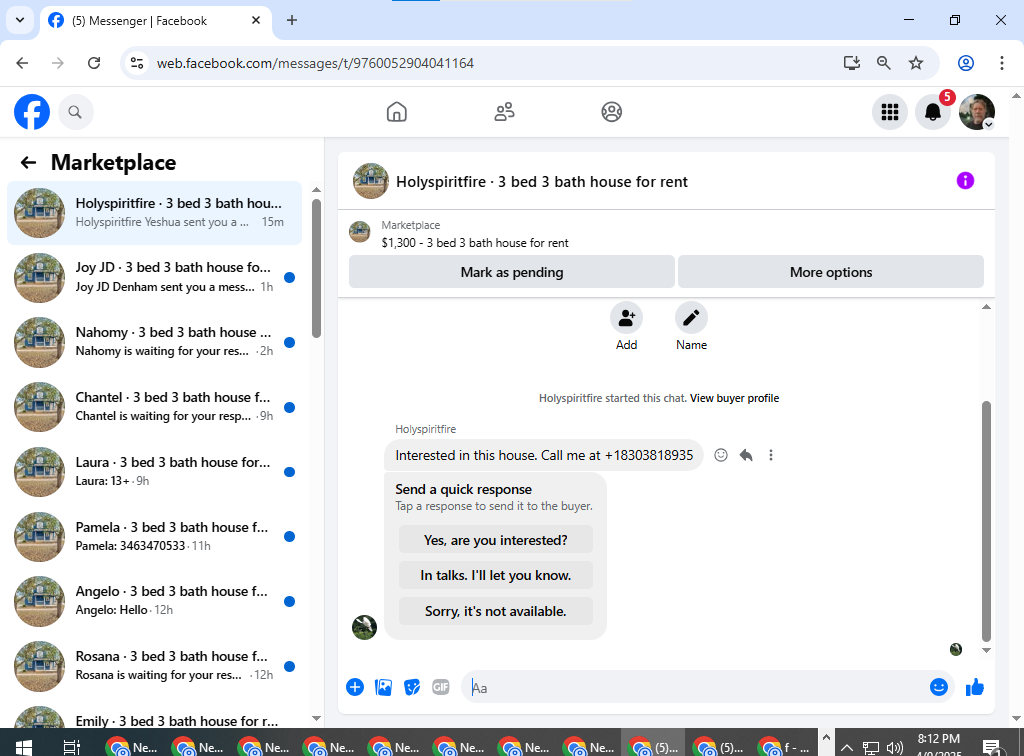Open the zoom magnifier in address bar
This screenshot has width=1024, height=756.
[x=884, y=63]
